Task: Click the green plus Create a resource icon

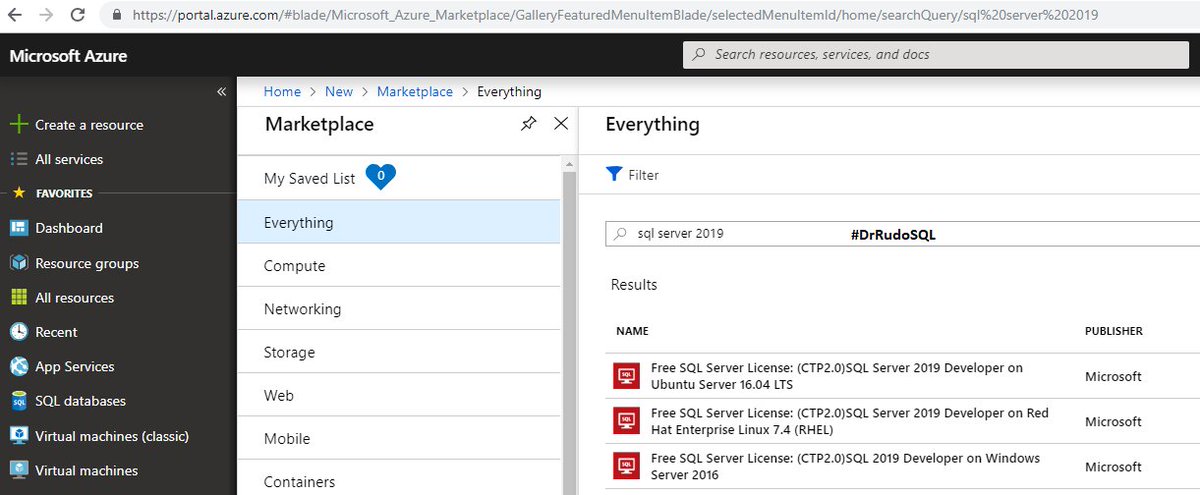Action: [x=18, y=125]
